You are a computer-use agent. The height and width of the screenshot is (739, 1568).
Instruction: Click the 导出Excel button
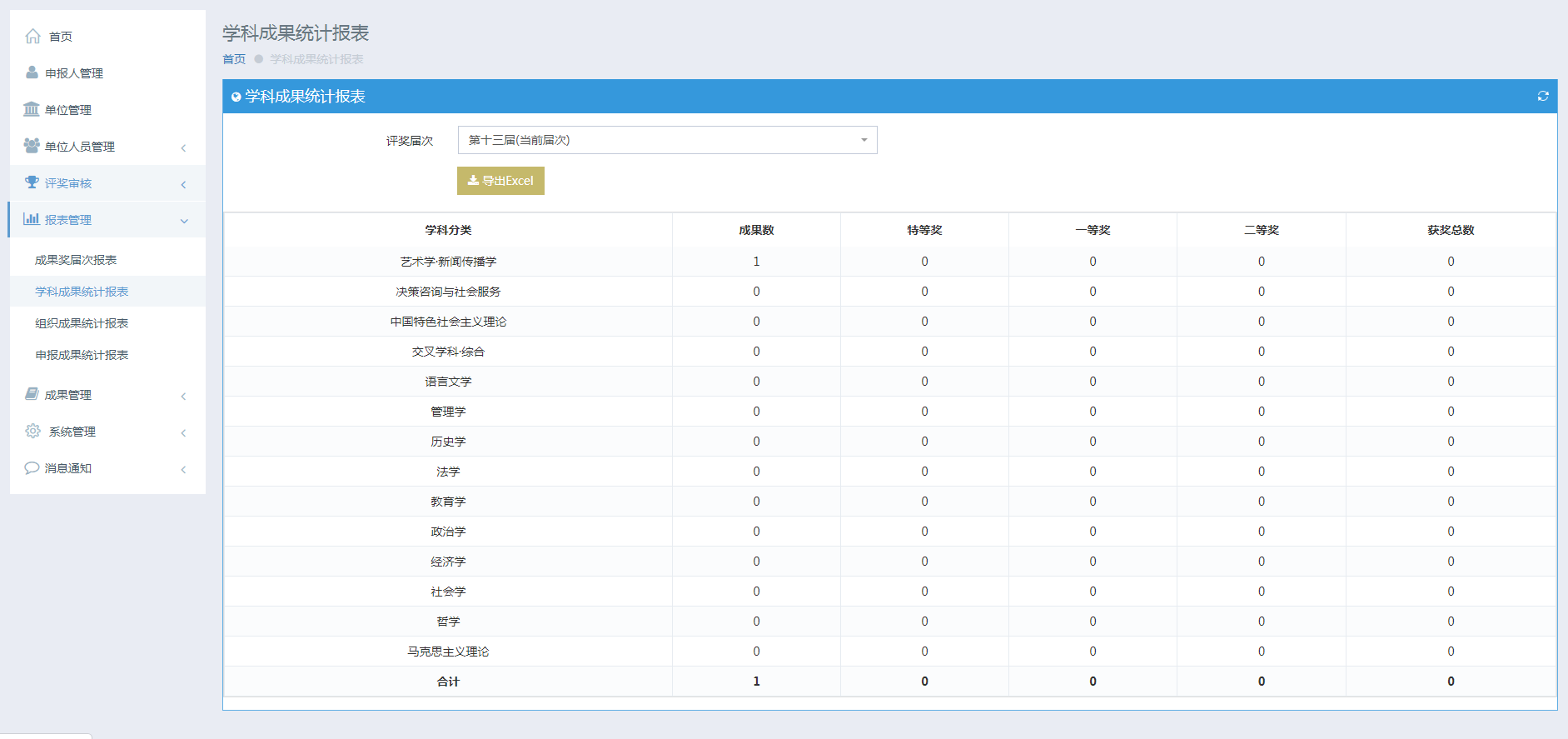coord(500,181)
